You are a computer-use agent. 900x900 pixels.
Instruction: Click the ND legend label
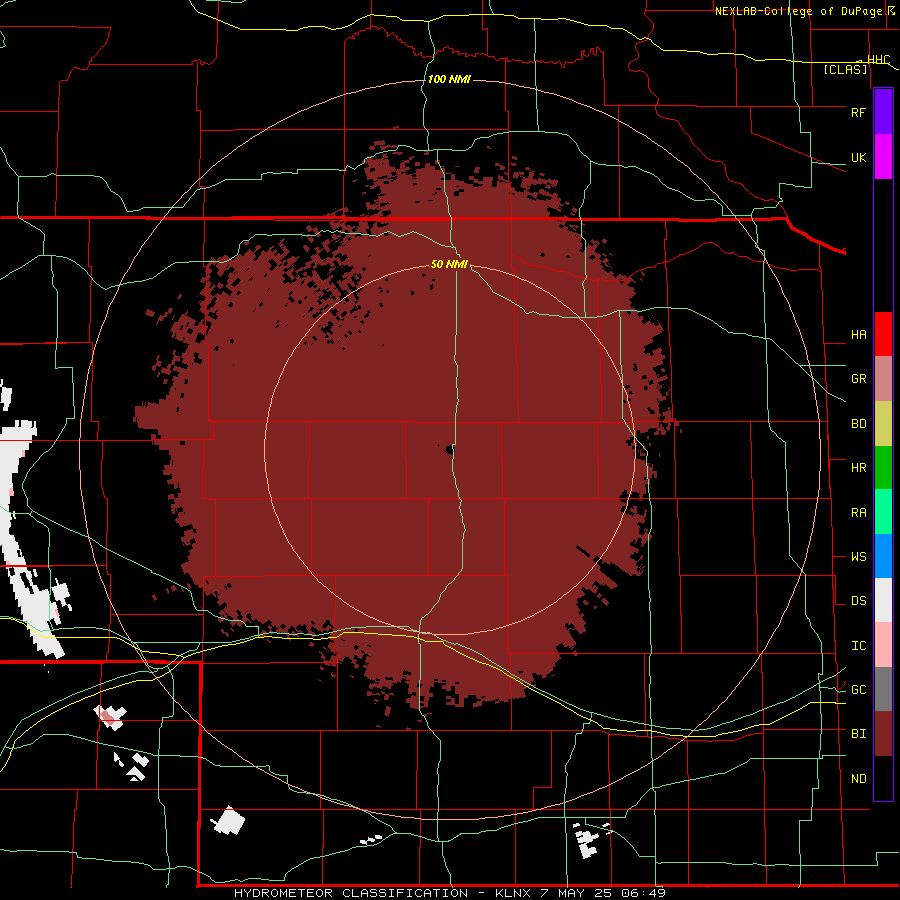(858, 779)
